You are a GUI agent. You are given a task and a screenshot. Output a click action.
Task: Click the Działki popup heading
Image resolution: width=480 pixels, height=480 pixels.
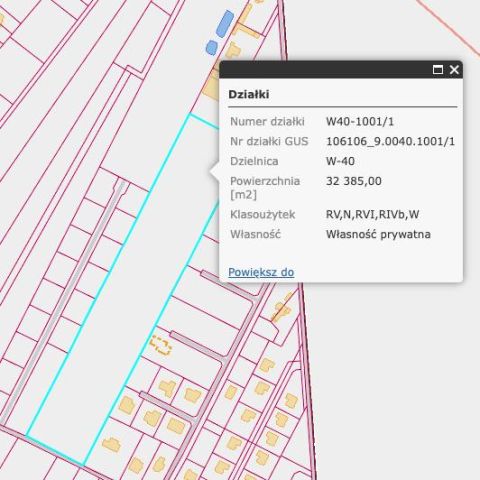point(249,94)
